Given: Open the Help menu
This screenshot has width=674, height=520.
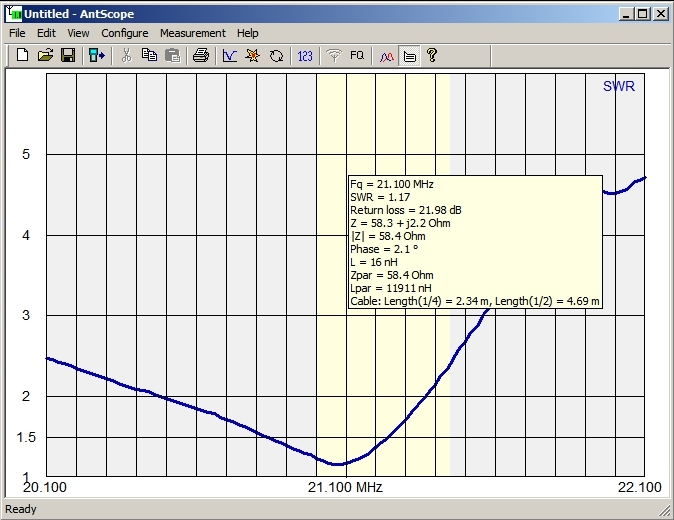Looking at the screenshot, I should pos(248,33).
